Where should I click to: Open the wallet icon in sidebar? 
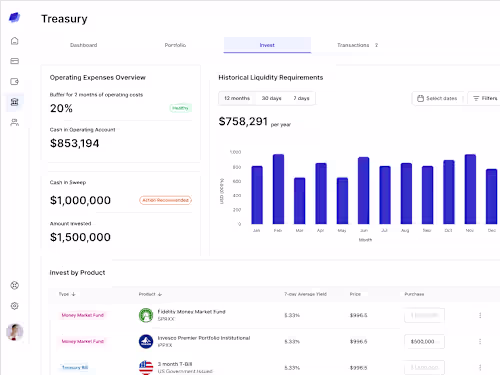(15, 82)
